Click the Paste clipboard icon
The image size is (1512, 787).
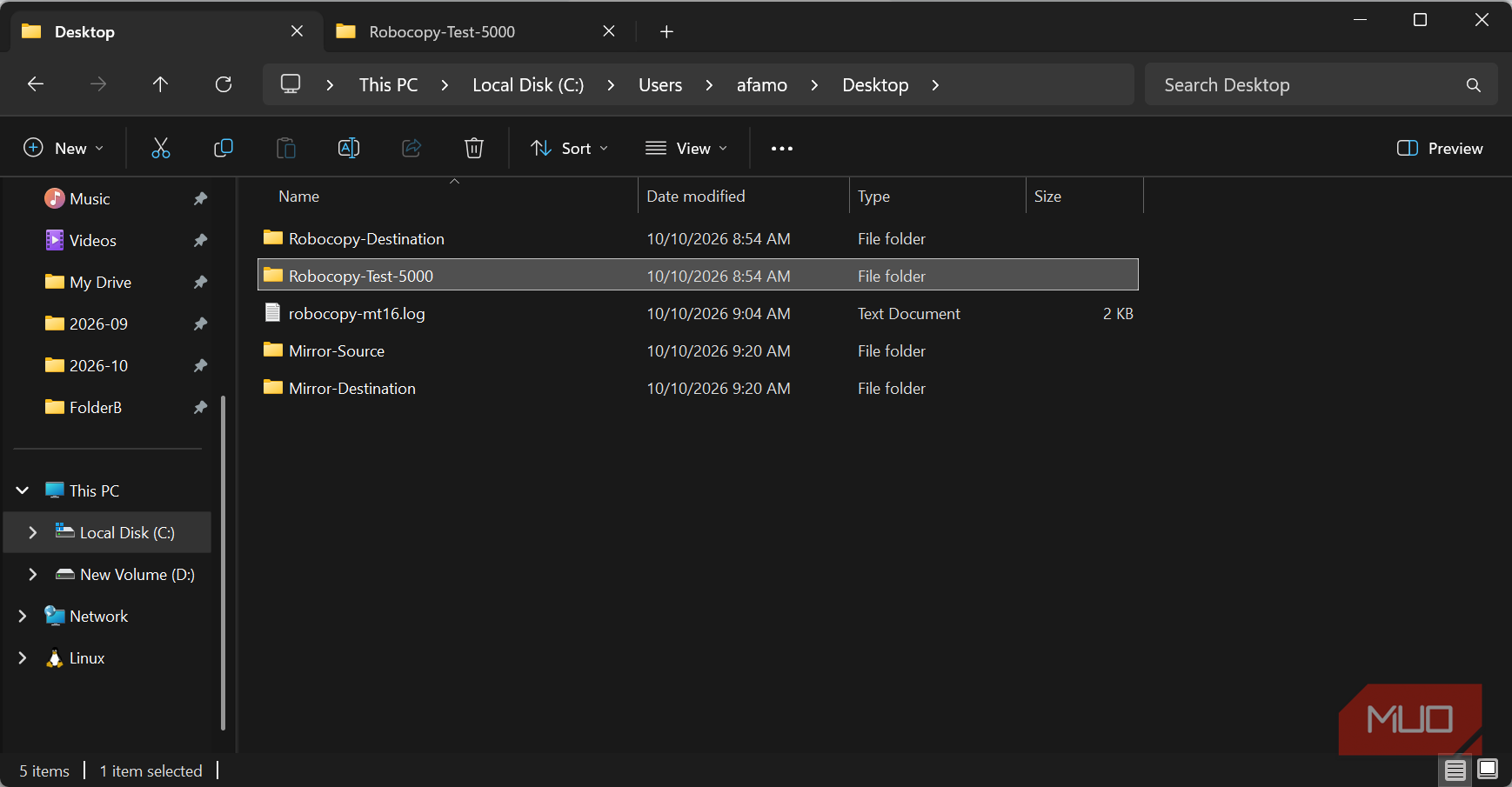click(x=286, y=148)
